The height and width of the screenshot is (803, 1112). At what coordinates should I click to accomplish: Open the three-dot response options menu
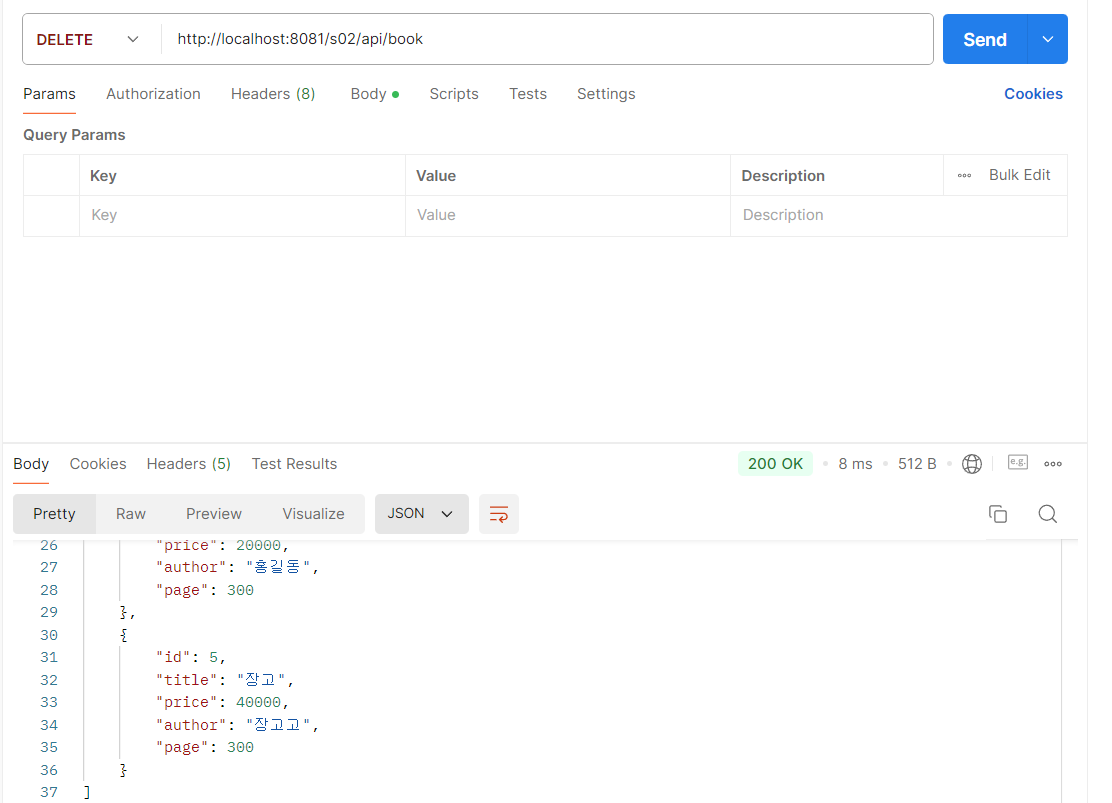click(1052, 463)
